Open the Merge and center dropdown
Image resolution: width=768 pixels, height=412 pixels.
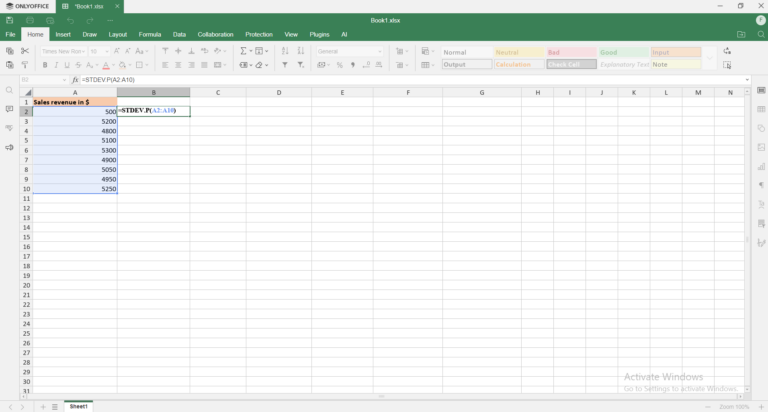tap(225, 65)
